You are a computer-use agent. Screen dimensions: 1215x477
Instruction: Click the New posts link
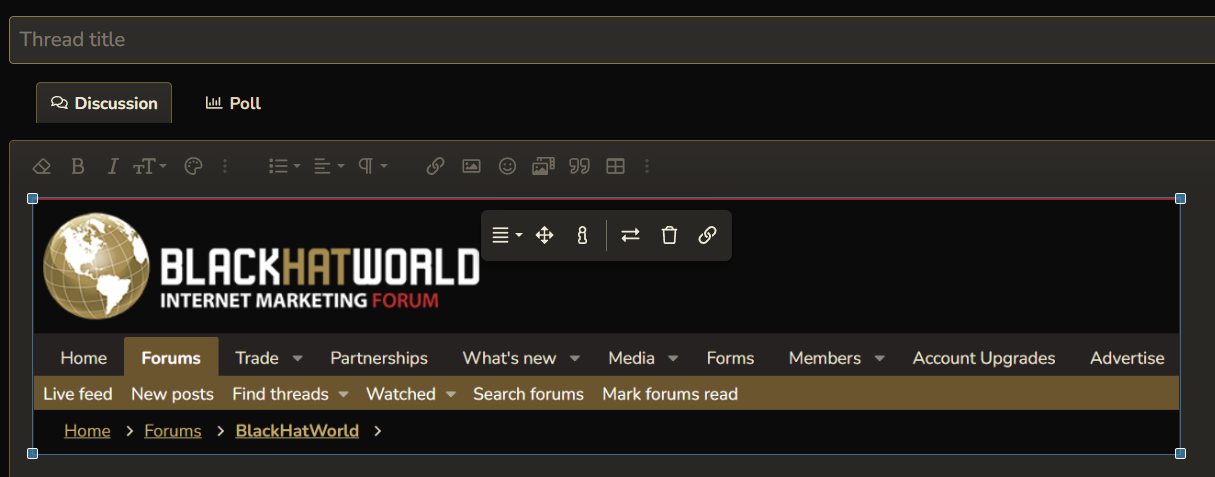pos(172,394)
